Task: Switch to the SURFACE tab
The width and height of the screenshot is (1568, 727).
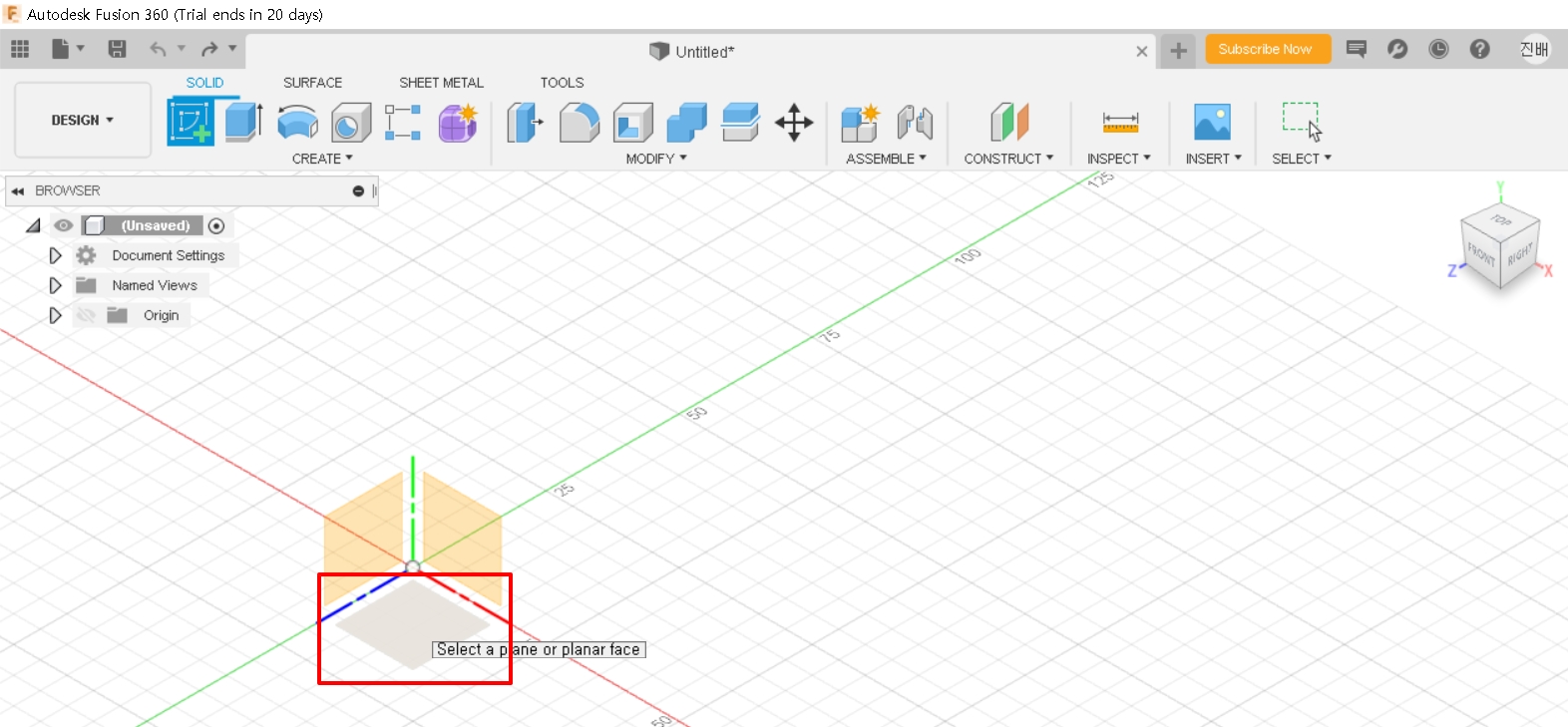Action: 312,83
